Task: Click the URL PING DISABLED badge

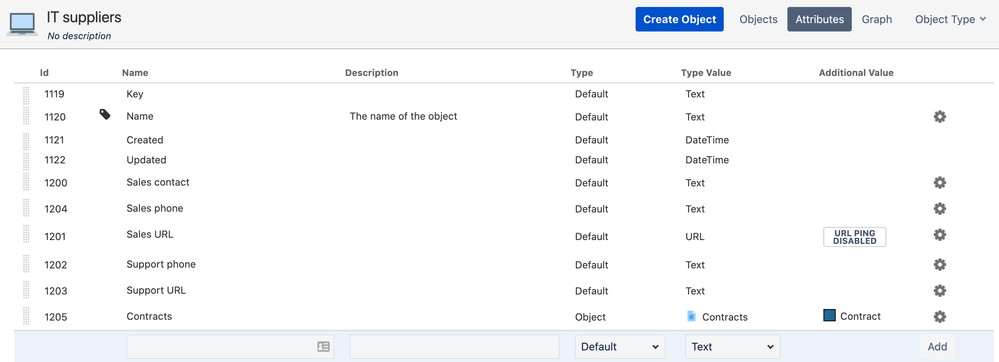Action: (854, 237)
